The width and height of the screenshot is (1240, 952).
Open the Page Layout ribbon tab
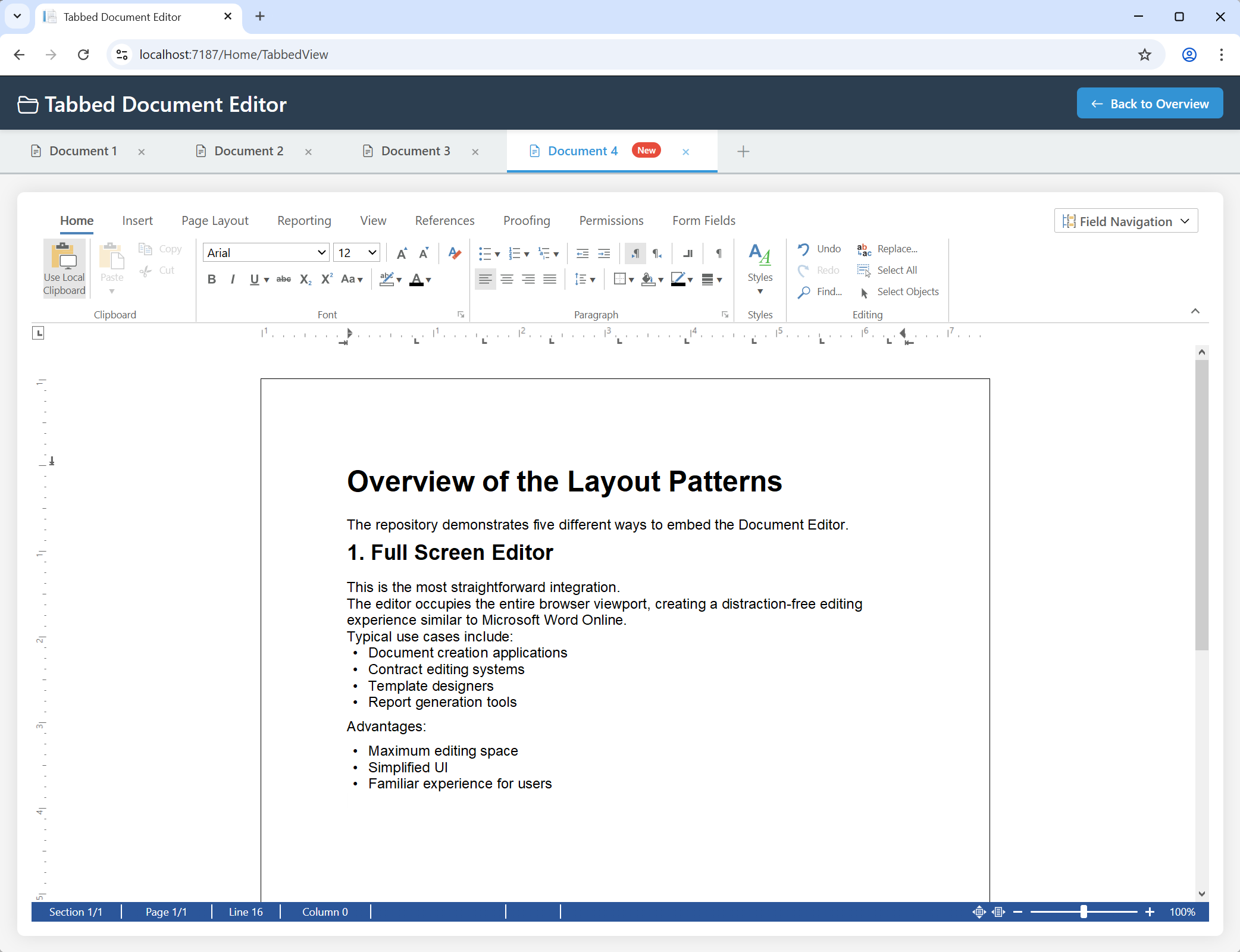(215, 220)
